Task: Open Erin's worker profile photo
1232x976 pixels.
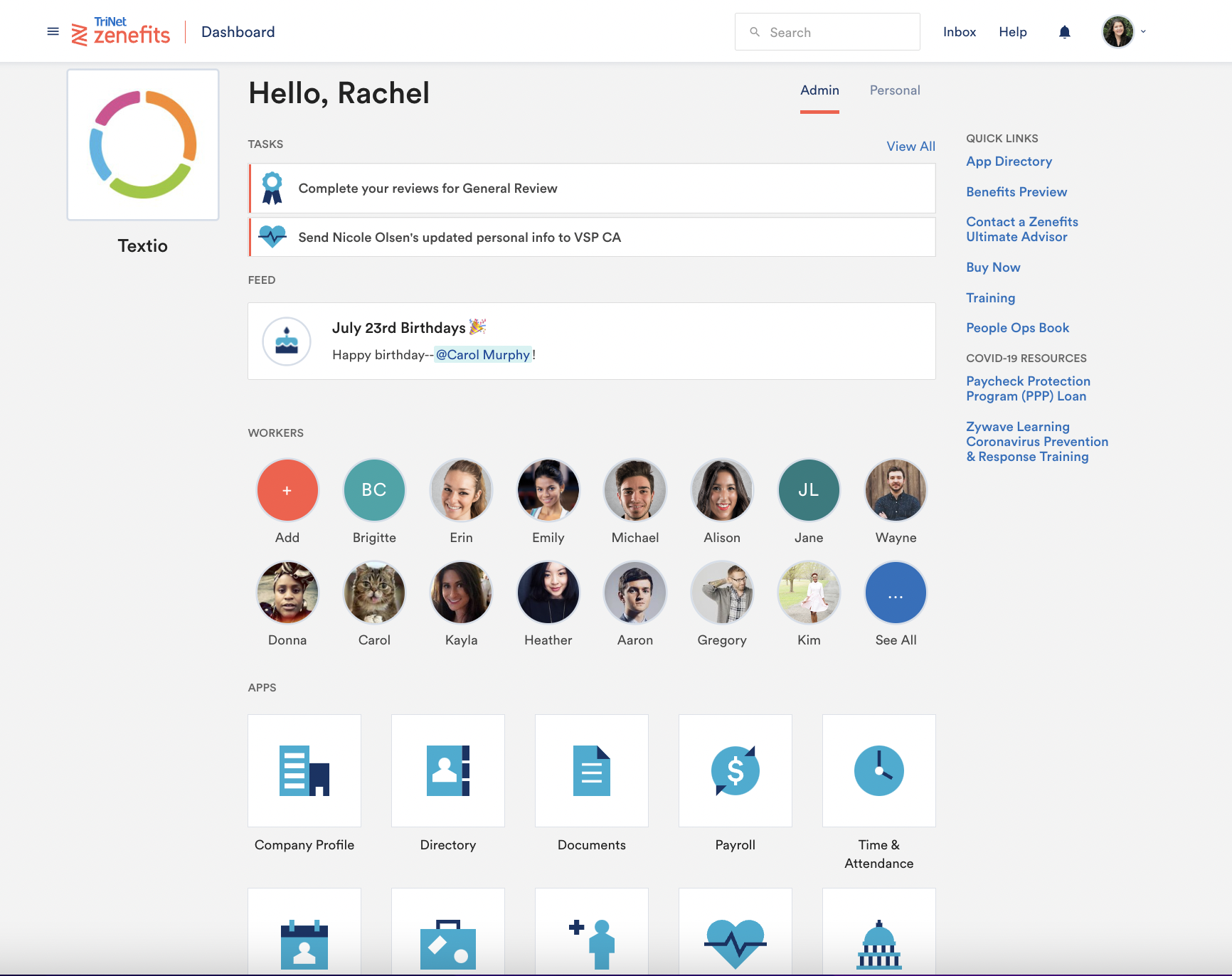Action: [x=461, y=489]
